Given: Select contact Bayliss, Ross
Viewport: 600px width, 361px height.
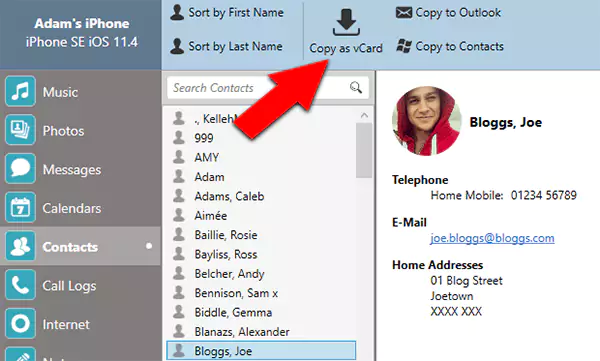Looking at the screenshot, I should tap(226, 254).
